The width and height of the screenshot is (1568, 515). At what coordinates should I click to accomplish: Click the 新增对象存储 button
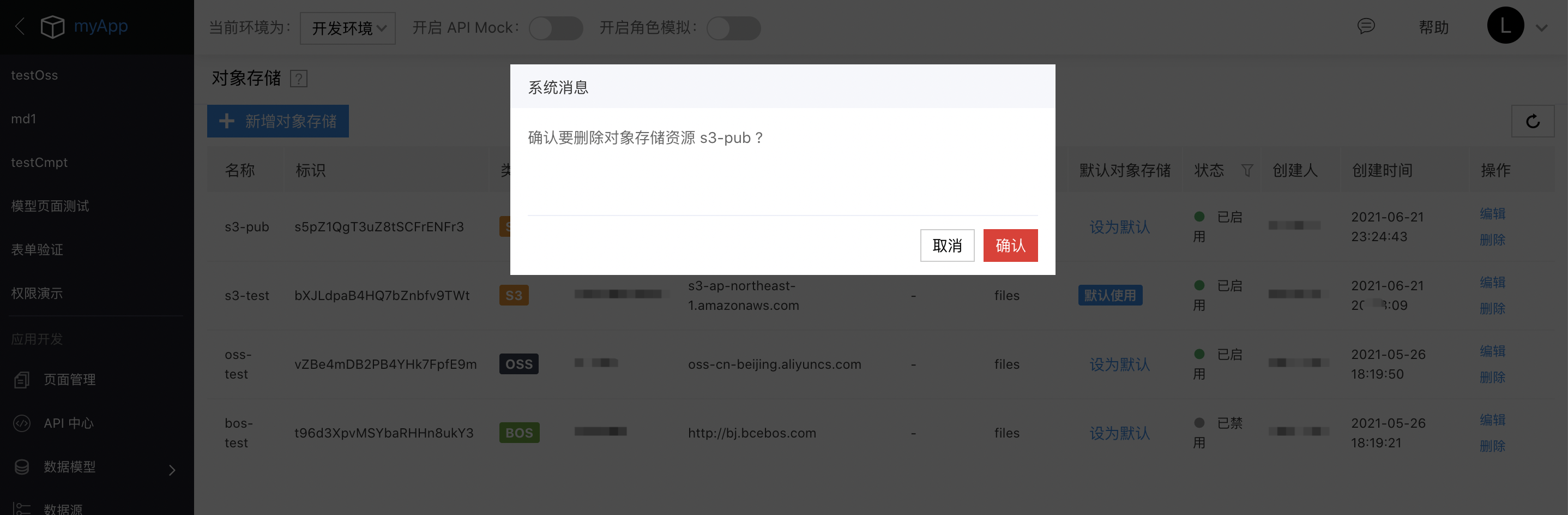[x=278, y=121]
